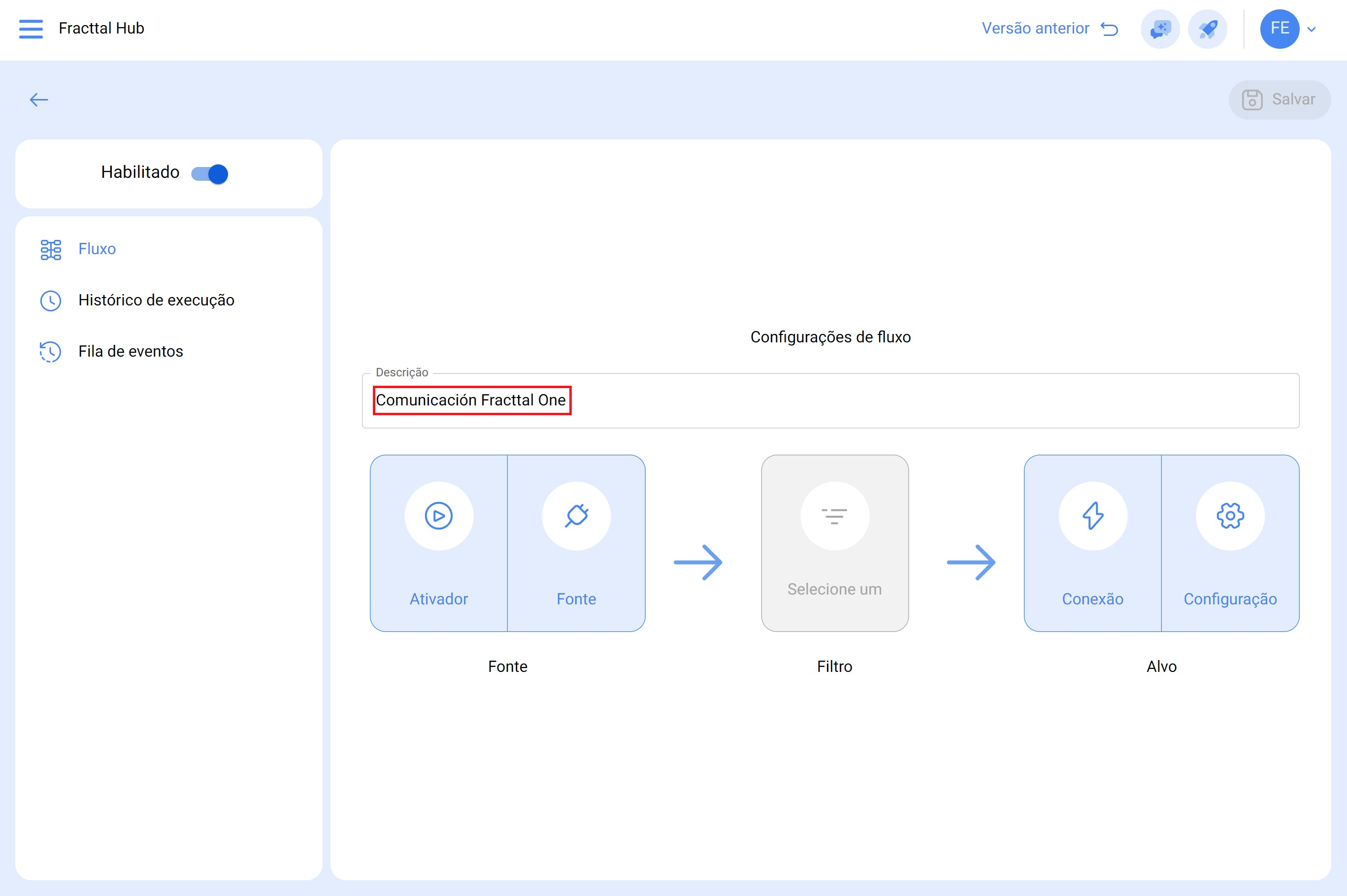The height and width of the screenshot is (896, 1347).
Task: Open the Fonte card label
Action: [576, 599]
